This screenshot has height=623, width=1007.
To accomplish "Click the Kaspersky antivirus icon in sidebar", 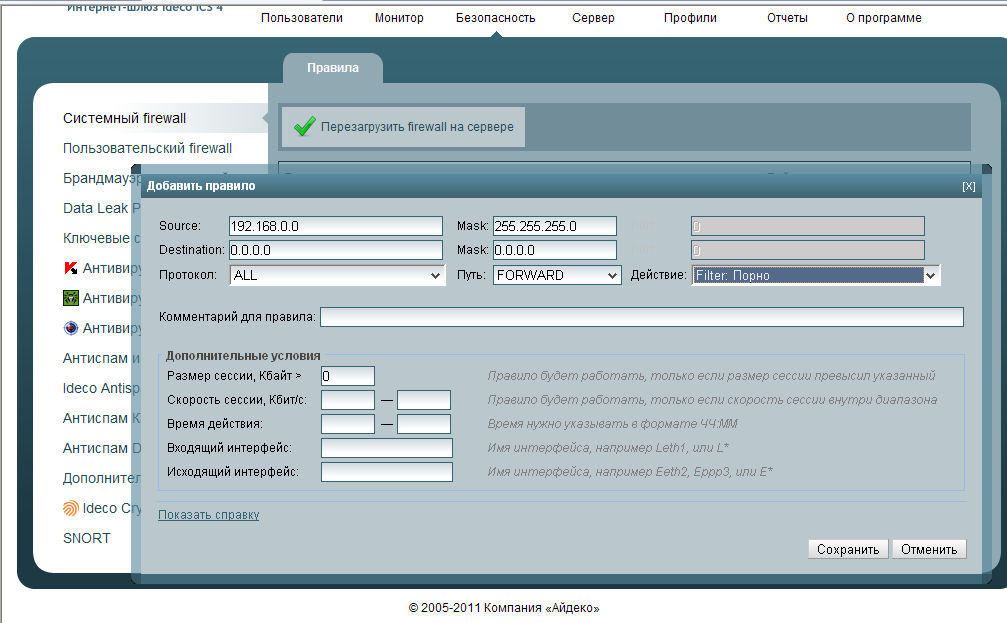I will (71, 268).
